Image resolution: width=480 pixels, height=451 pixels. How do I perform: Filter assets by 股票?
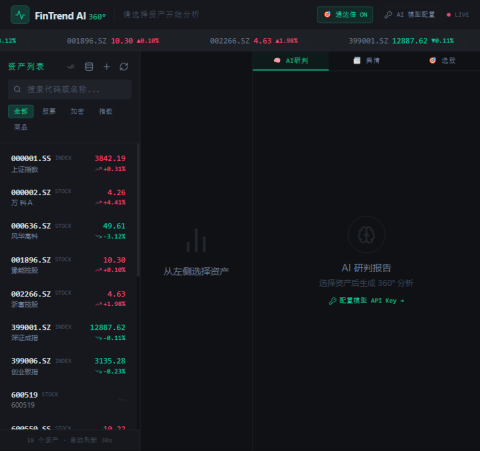(49, 111)
